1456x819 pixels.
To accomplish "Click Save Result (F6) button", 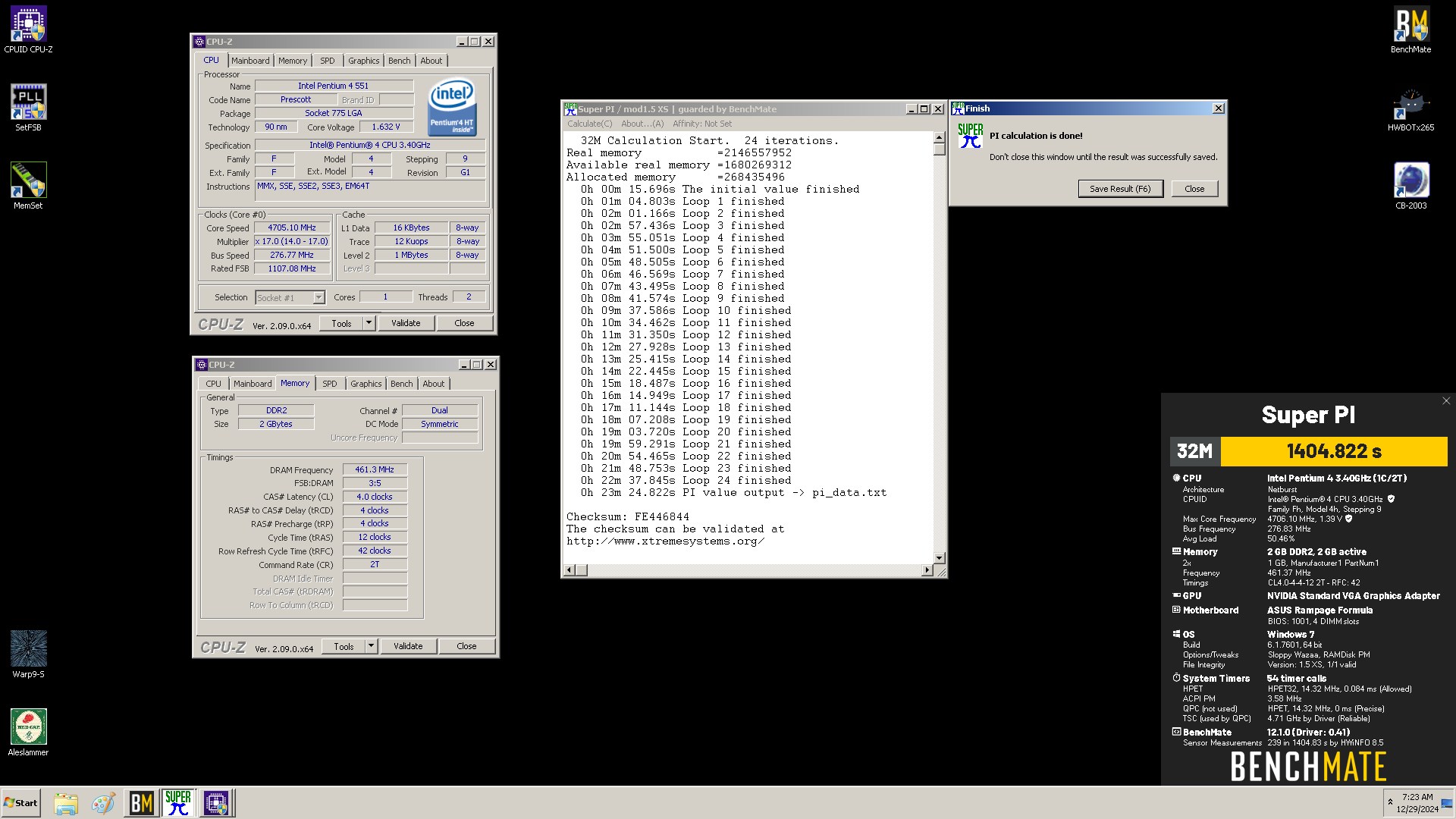I will pos(1120,189).
